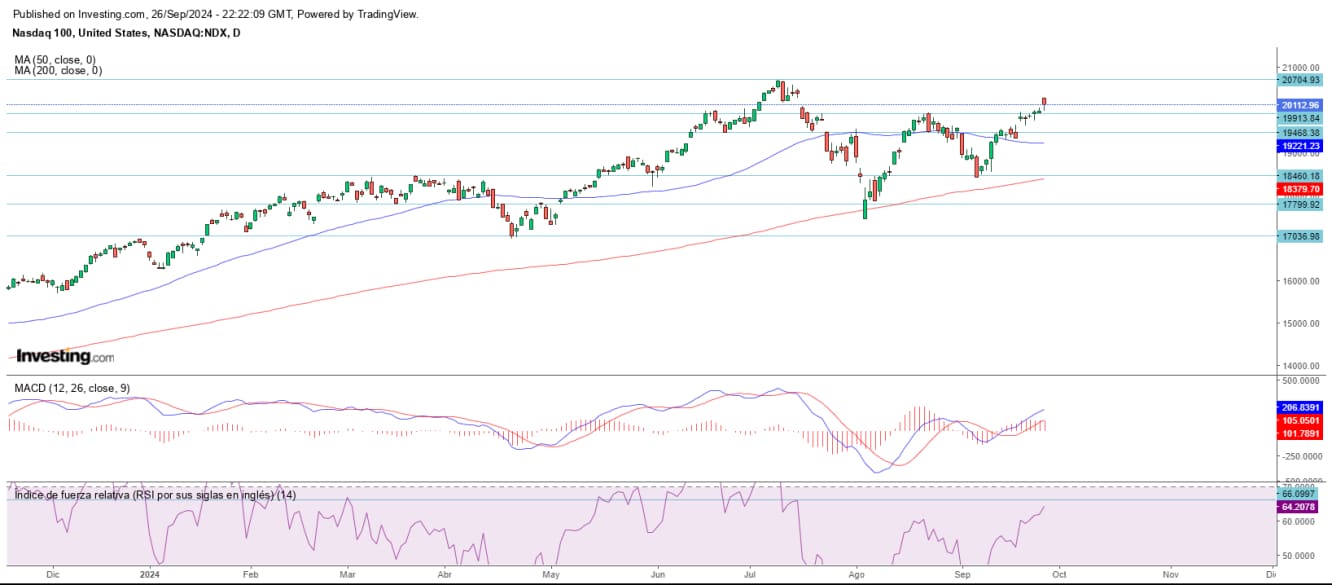Click the 'Jun' label on the time axis
Image resolution: width=1332 pixels, height=585 pixels.
658,575
